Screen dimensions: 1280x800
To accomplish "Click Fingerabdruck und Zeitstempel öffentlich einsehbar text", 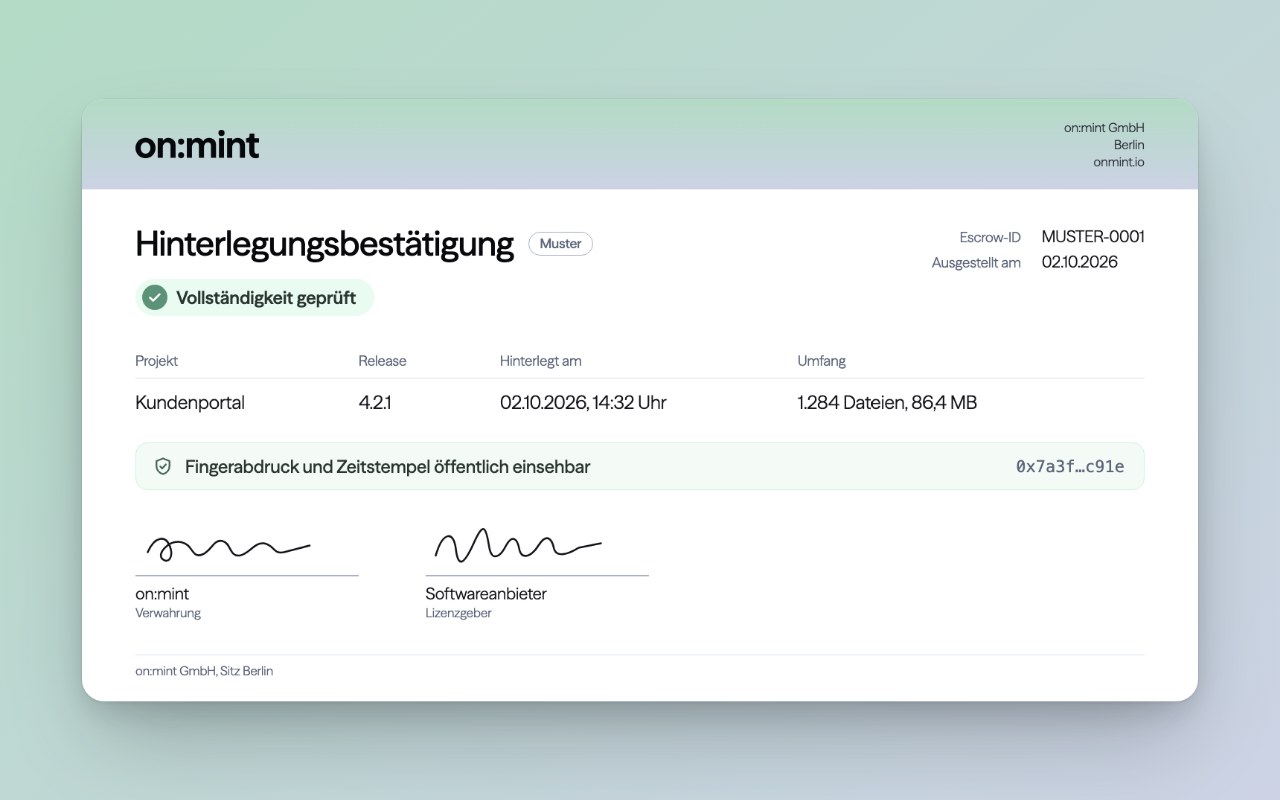I will pyautogui.click(x=387, y=467).
